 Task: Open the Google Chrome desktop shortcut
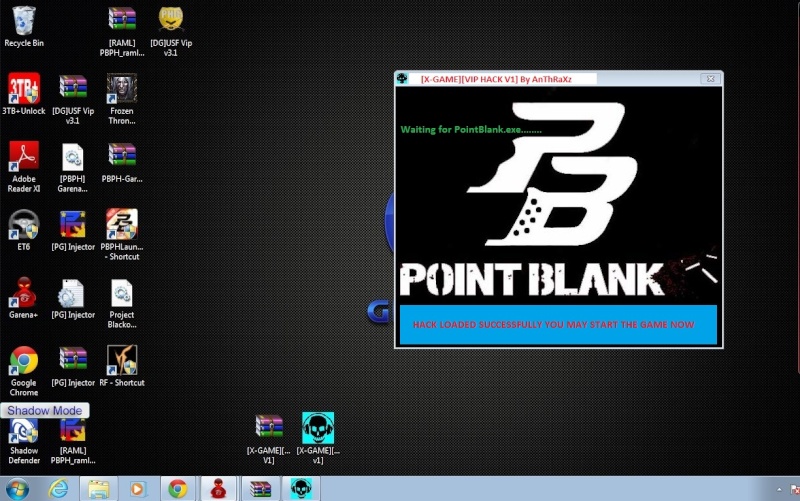click(23, 360)
